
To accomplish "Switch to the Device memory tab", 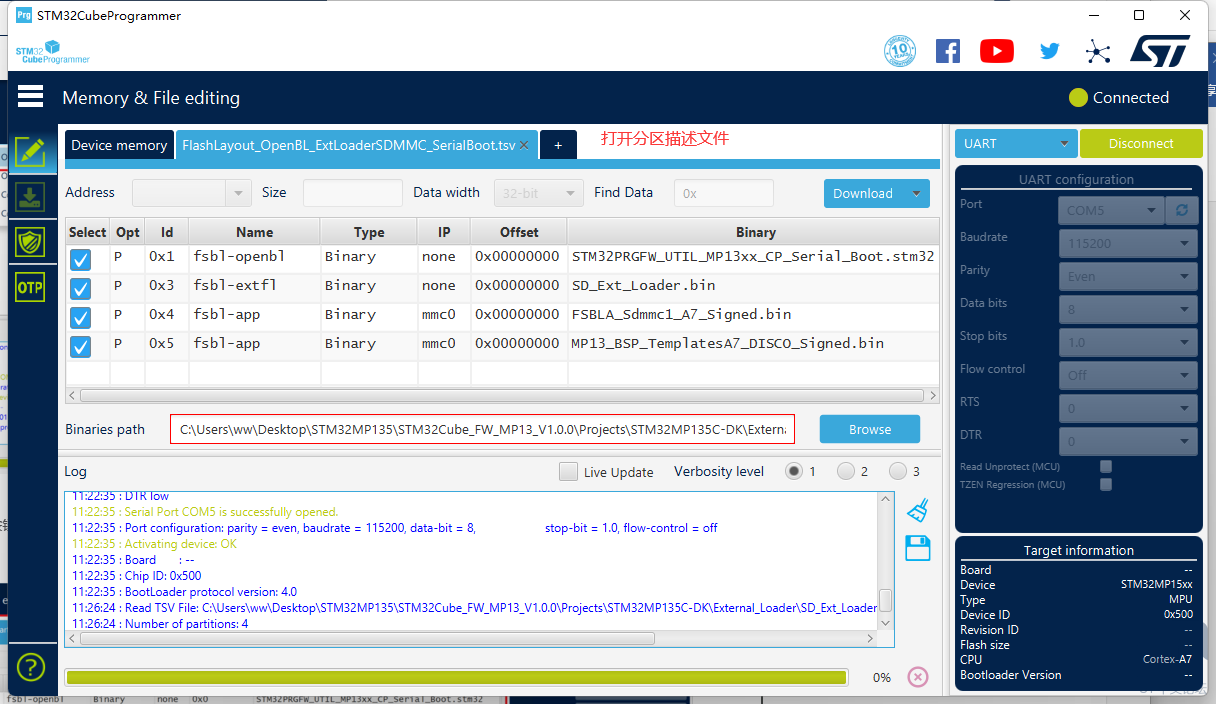I will pyautogui.click(x=119, y=145).
